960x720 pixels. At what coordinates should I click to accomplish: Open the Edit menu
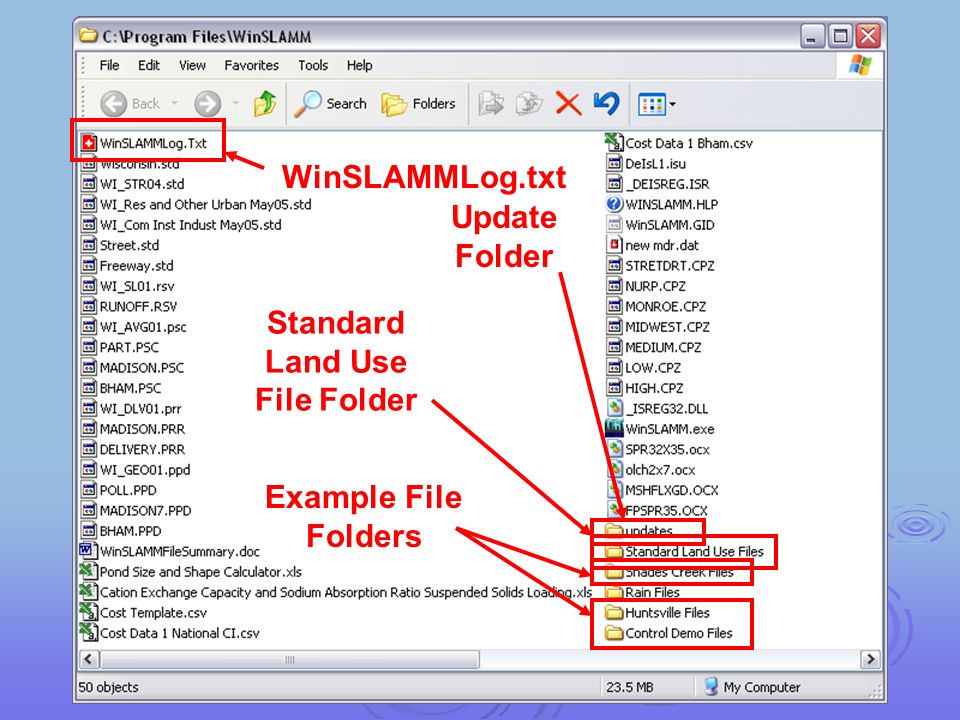[x=148, y=65]
